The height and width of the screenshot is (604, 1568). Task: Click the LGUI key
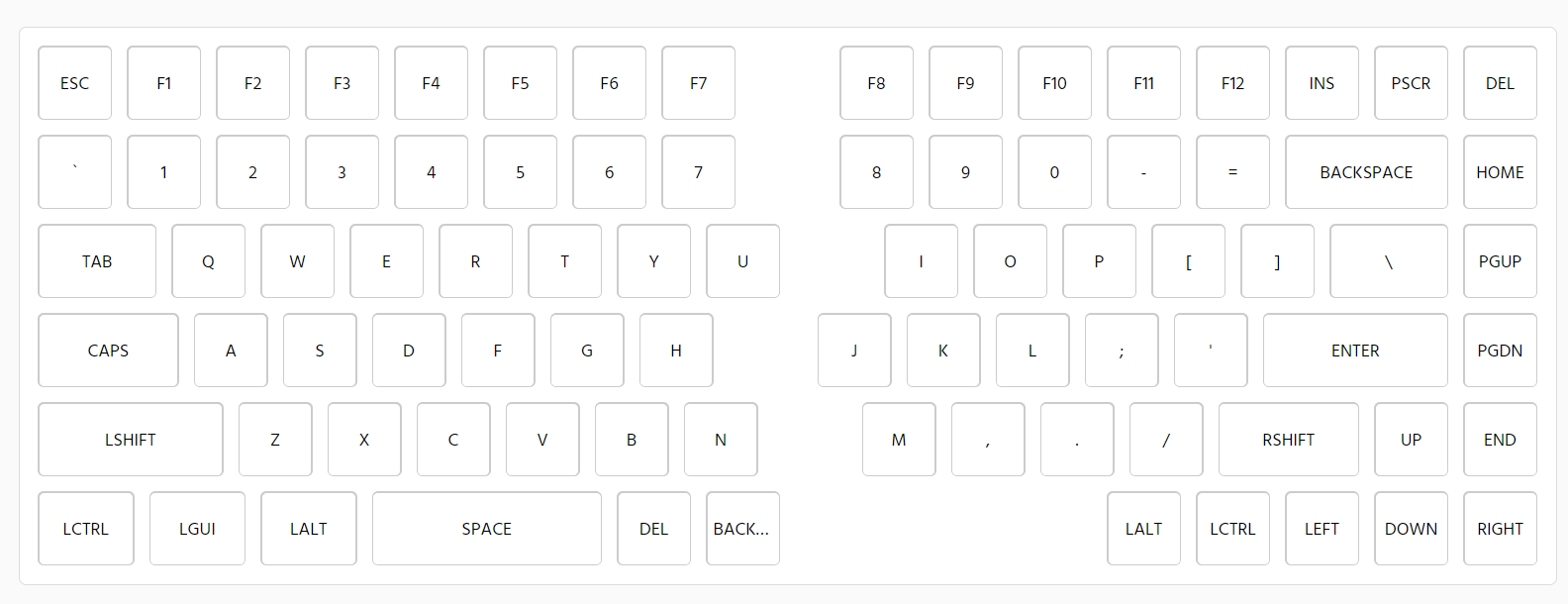pyautogui.click(x=197, y=529)
